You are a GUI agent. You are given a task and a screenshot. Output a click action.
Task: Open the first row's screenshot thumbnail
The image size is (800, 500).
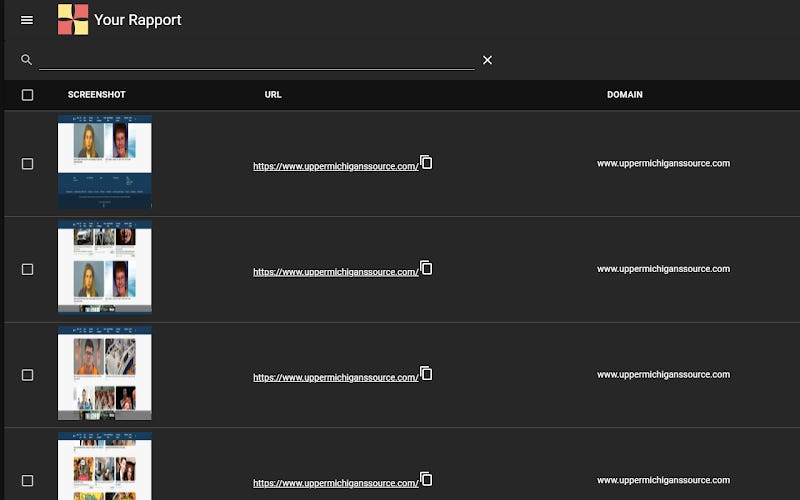pos(105,162)
